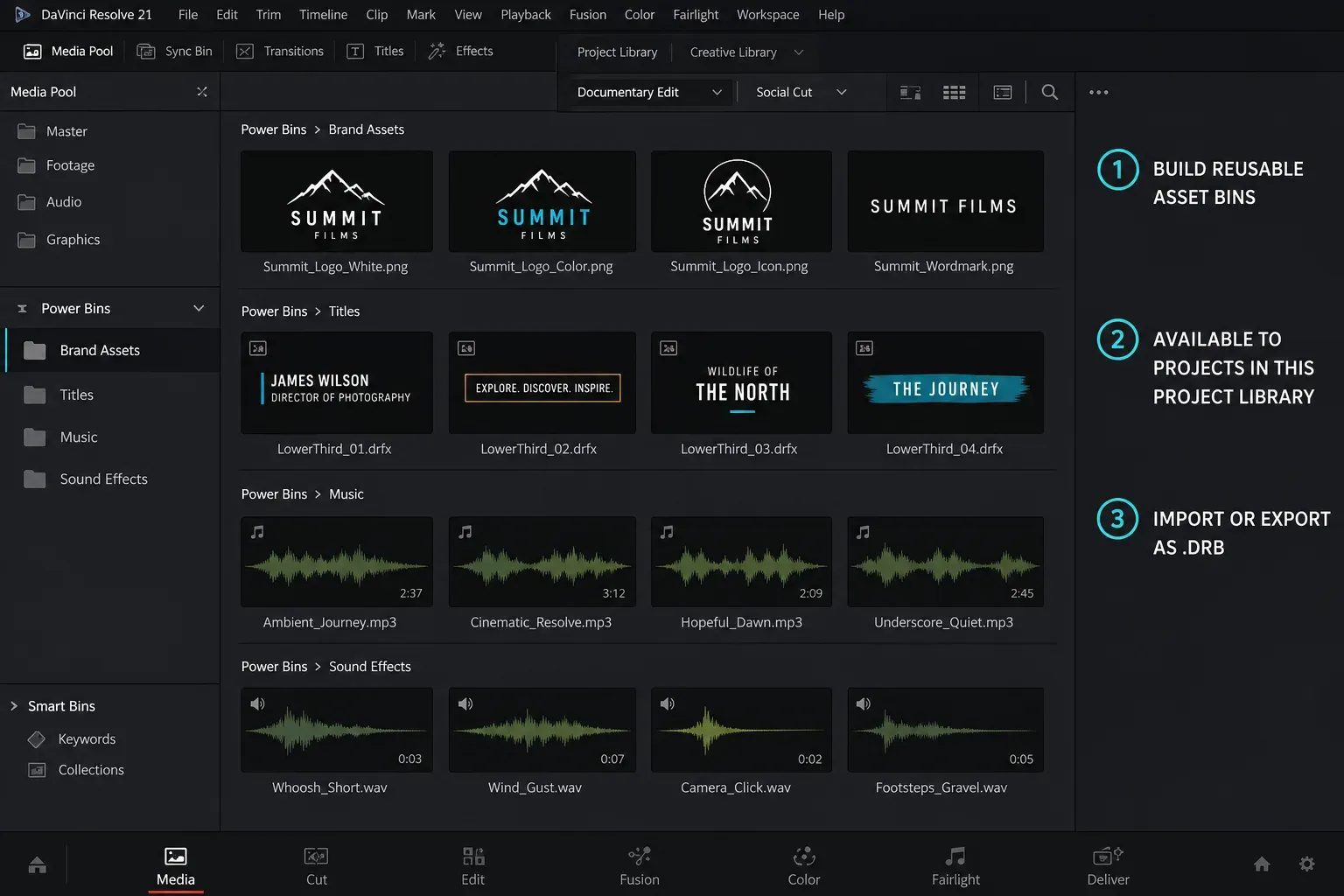Select the Summit_Wordmark.png thumbnail
Image resolution: width=1344 pixels, height=896 pixels.
[945, 201]
